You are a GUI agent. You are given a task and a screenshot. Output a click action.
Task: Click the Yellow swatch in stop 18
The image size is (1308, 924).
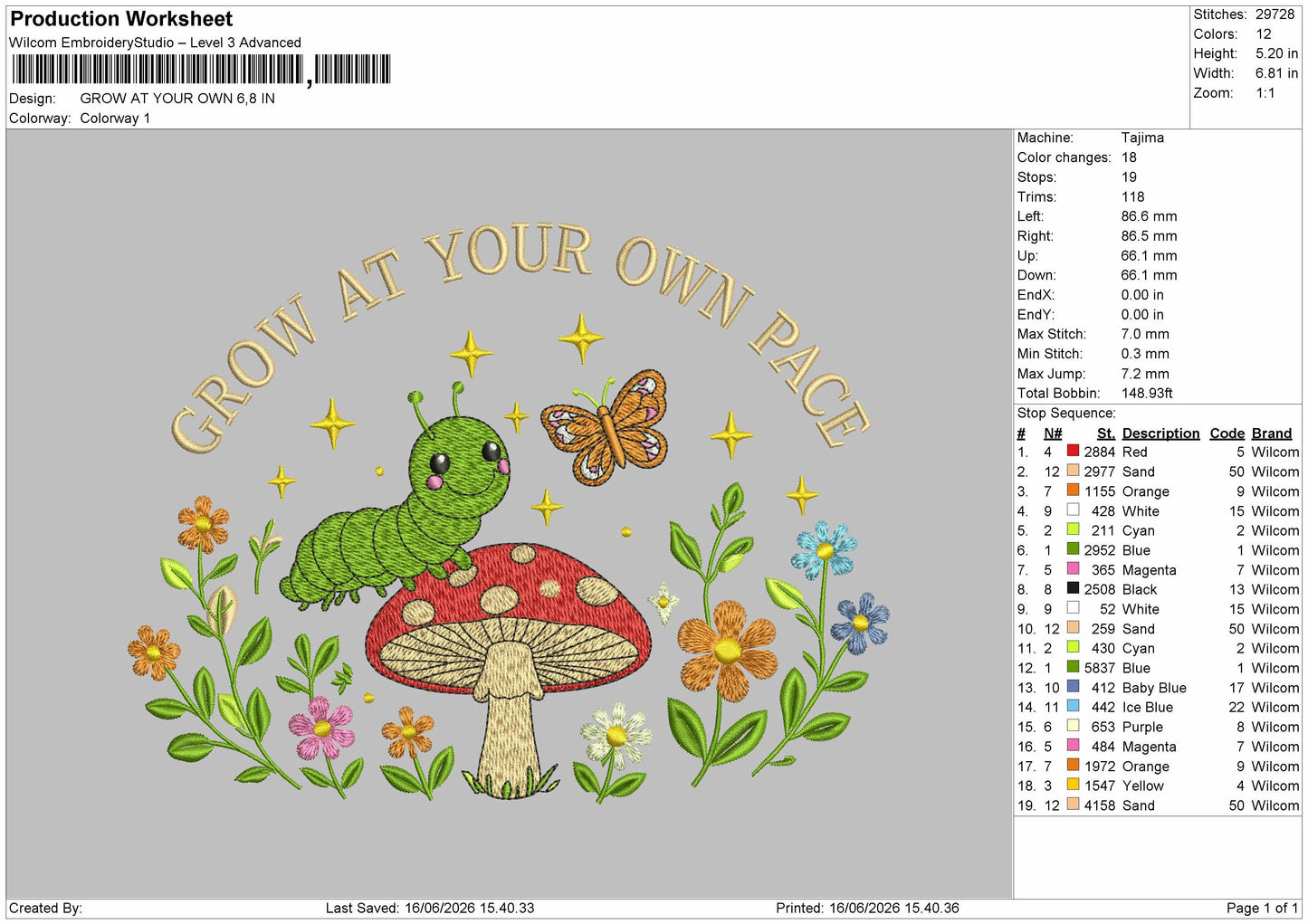pyautogui.click(x=1073, y=785)
